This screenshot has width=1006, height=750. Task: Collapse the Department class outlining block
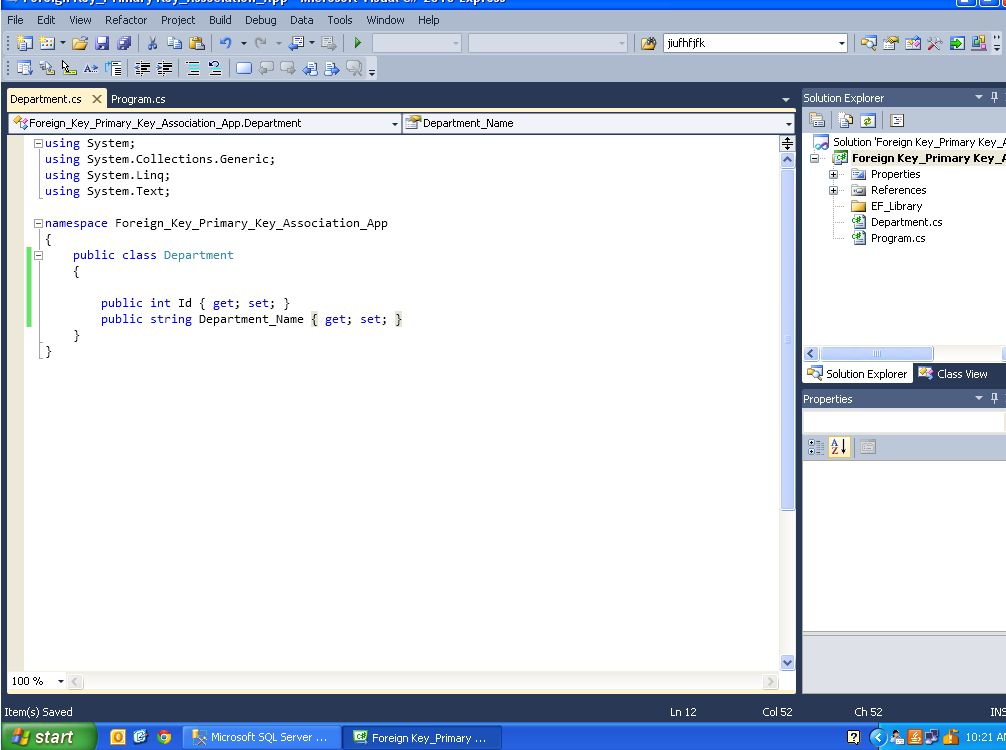click(x=38, y=255)
